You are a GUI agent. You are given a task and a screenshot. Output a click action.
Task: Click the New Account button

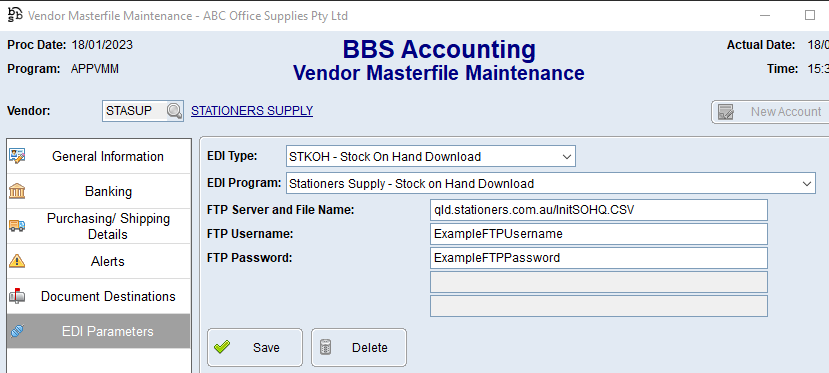[770, 112]
